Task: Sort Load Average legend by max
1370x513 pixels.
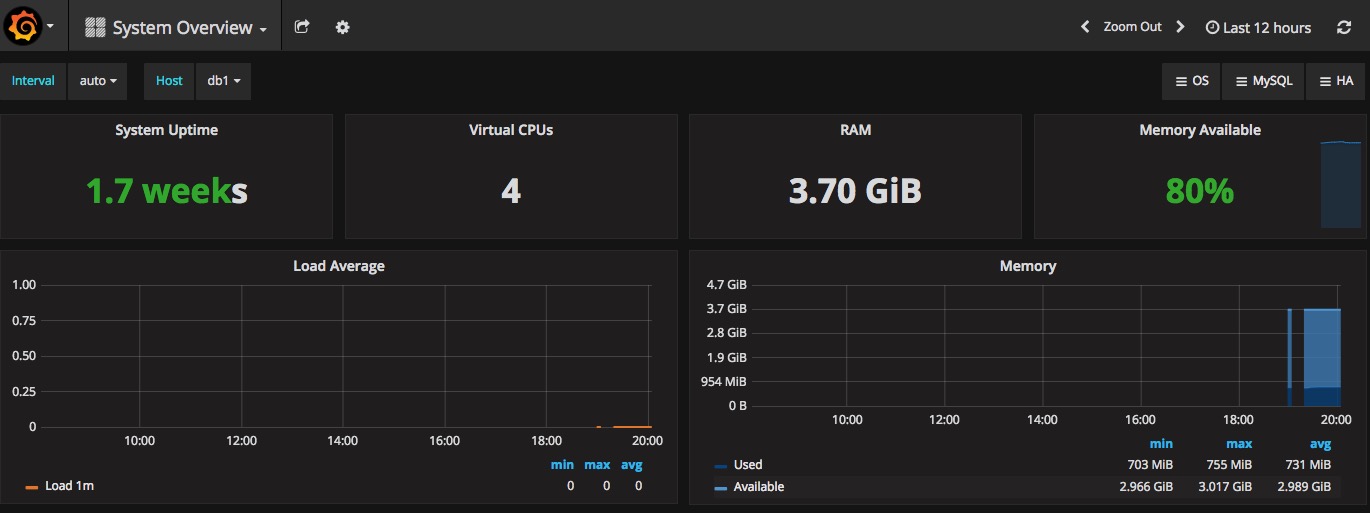Action: [x=597, y=465]
